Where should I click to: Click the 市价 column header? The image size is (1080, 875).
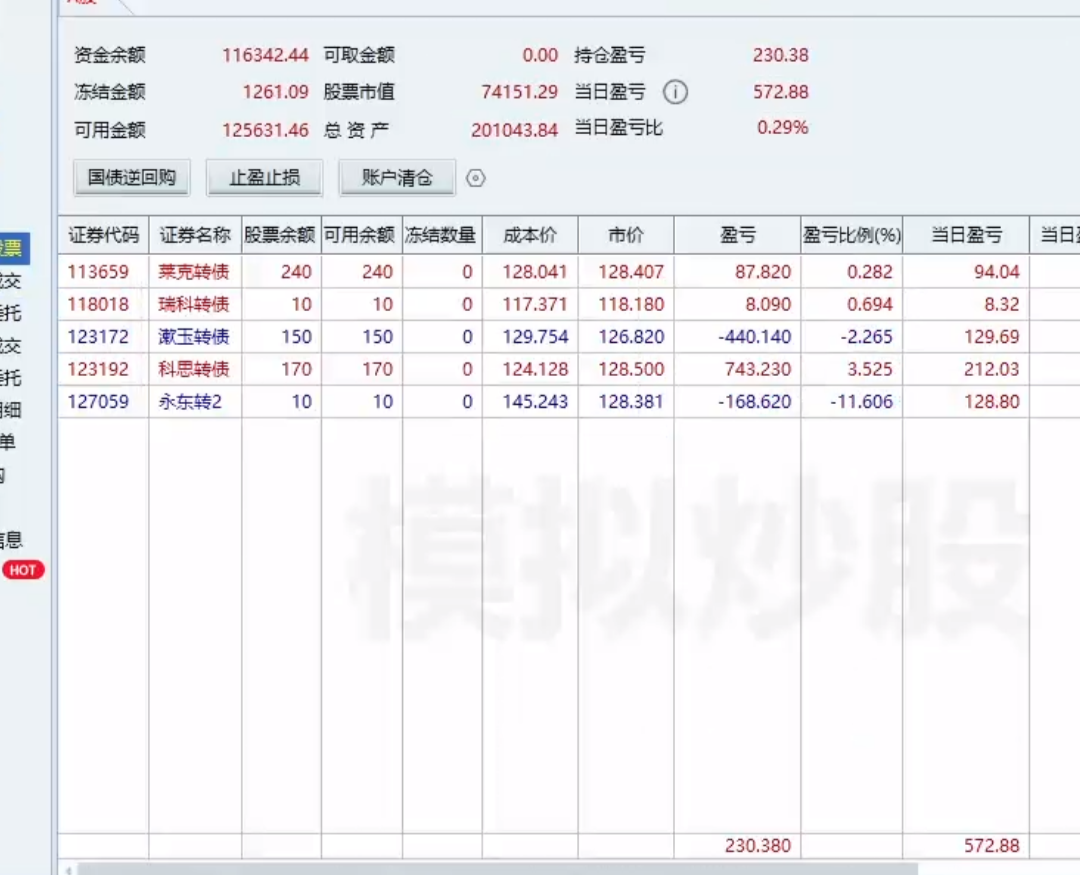click(x=626, y=236)
